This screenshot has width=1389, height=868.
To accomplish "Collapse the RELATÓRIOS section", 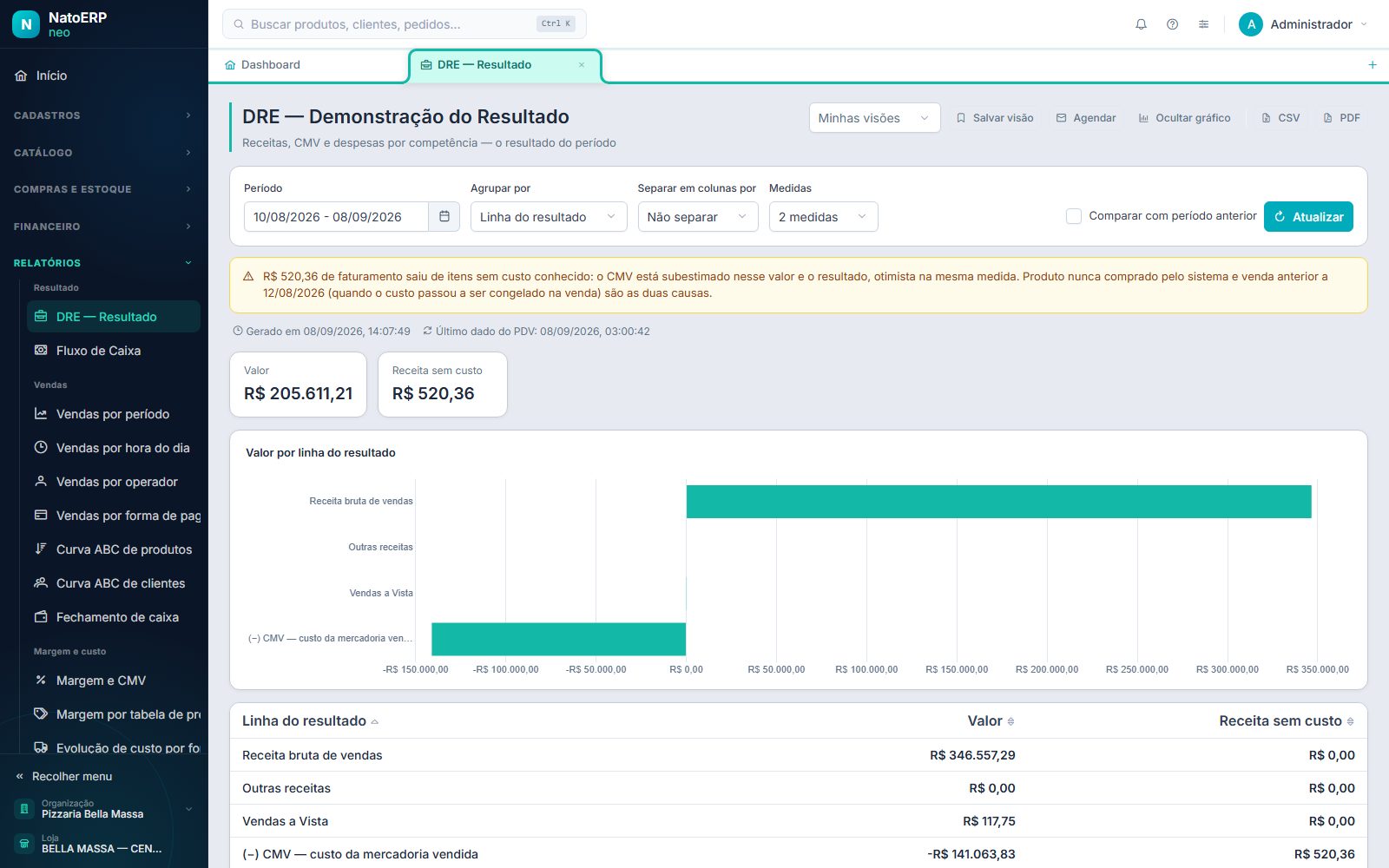I will click(104, 263).
